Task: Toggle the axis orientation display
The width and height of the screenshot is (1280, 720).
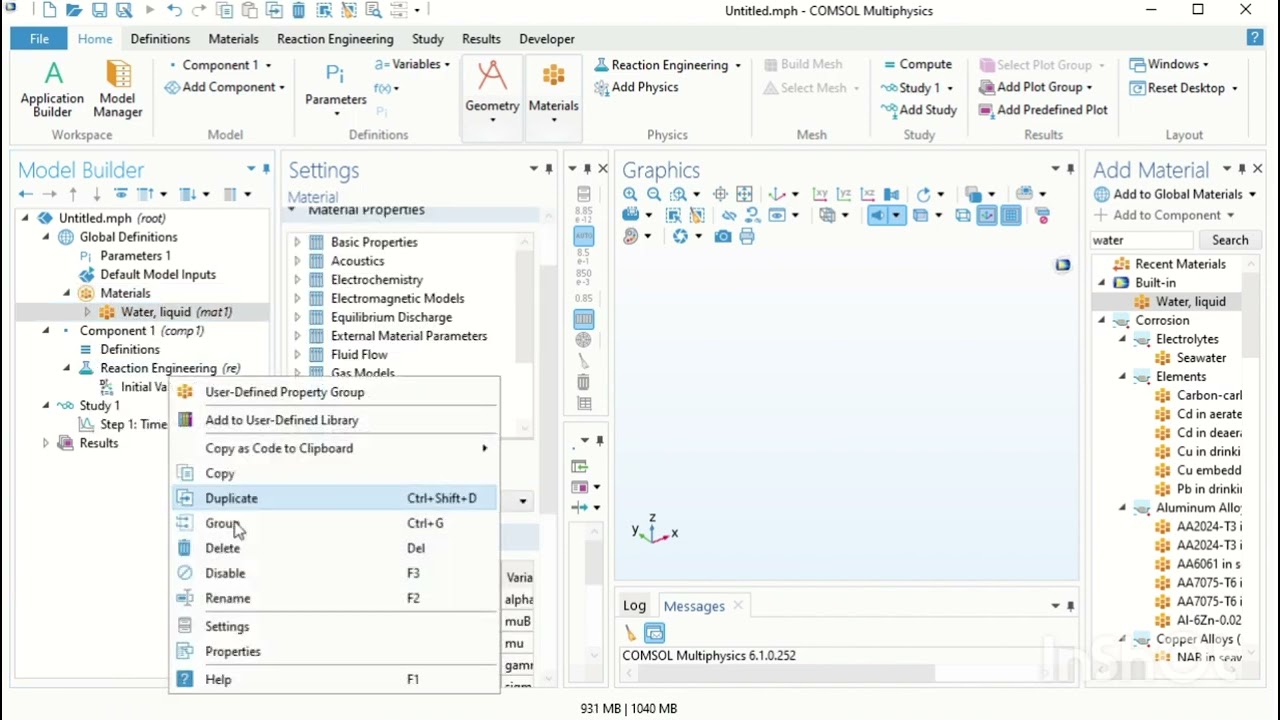Action: coord(987,215)
